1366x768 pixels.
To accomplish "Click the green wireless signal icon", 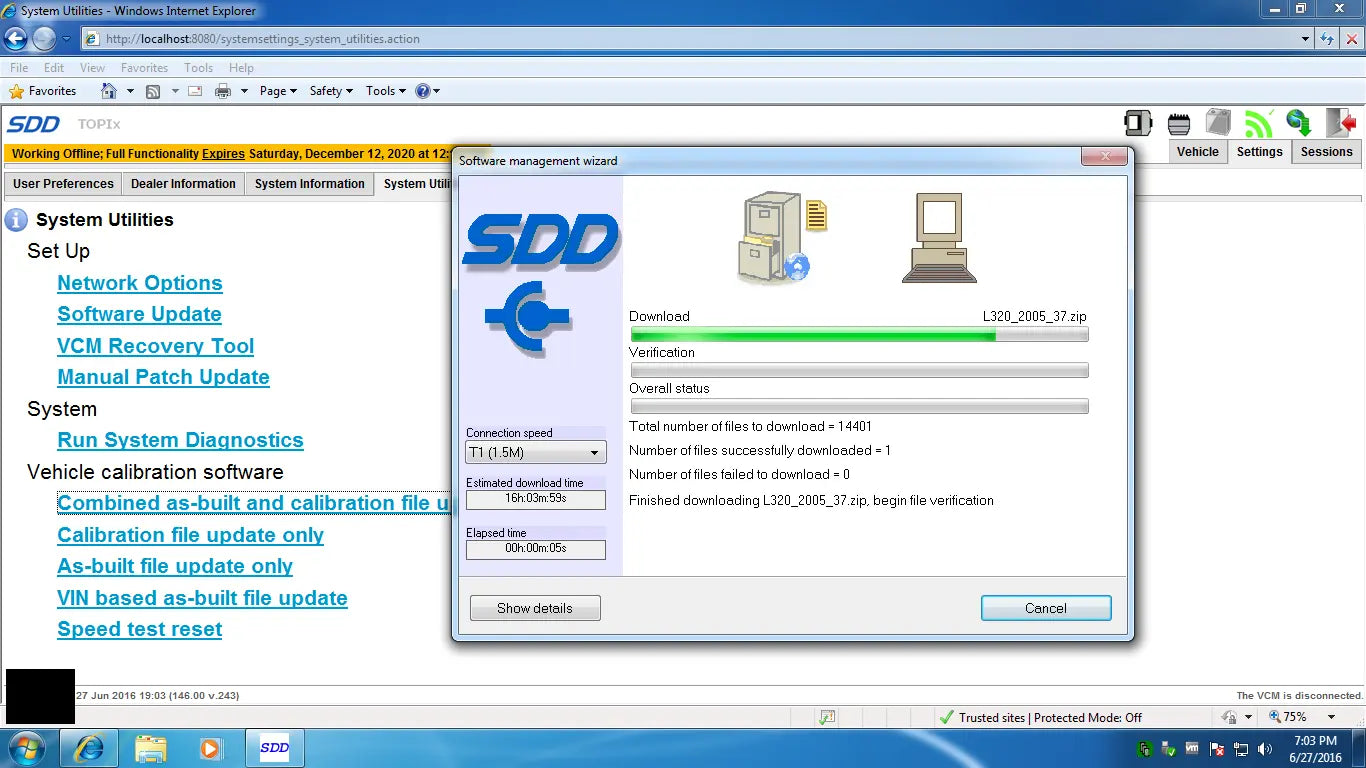I will click(x=1258, y=124).
